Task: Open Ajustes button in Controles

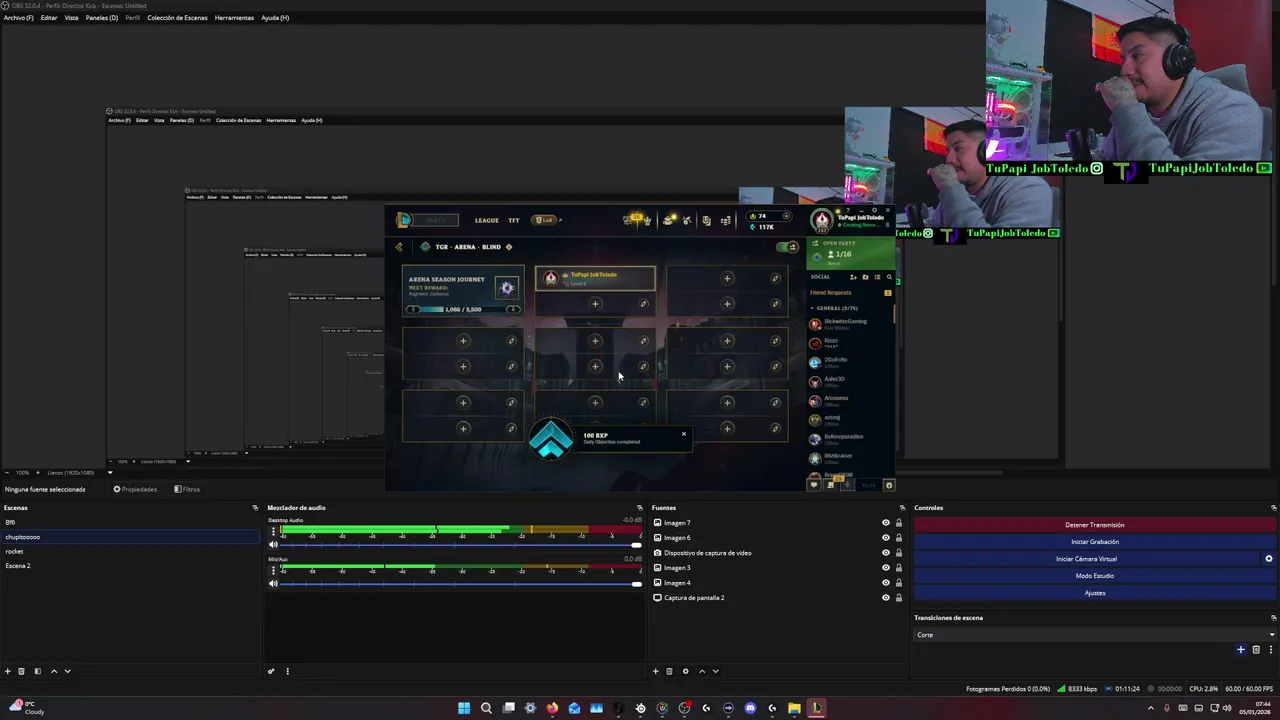Action: coord(1095,593)
